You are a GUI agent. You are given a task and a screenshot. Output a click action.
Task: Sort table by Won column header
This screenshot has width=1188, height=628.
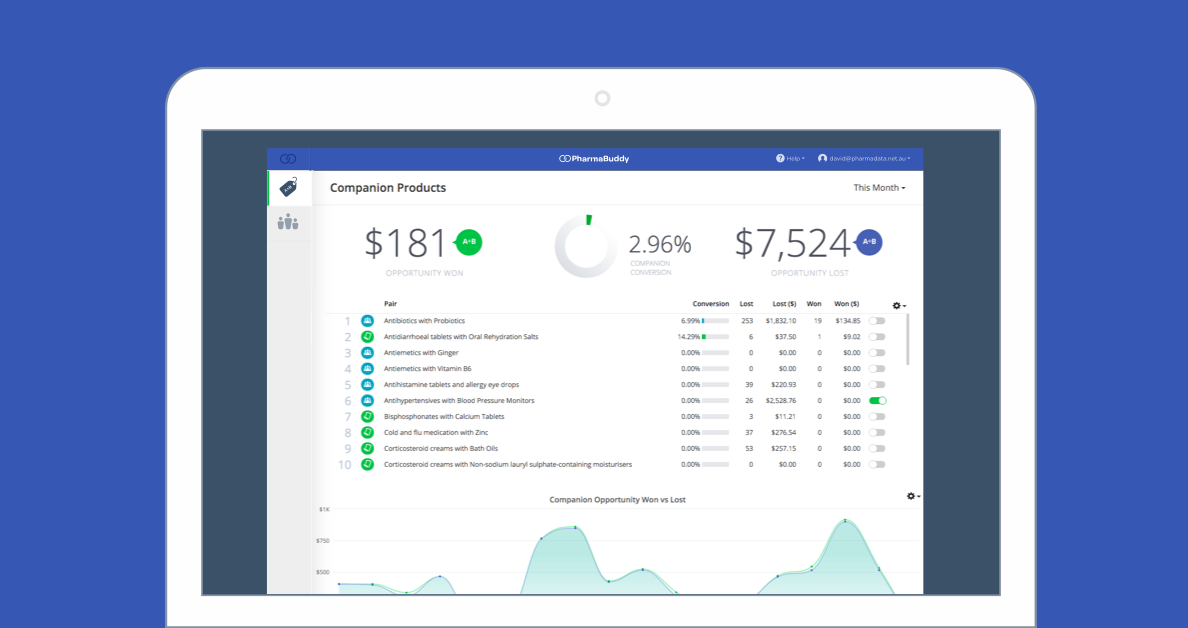click(814, 304)
